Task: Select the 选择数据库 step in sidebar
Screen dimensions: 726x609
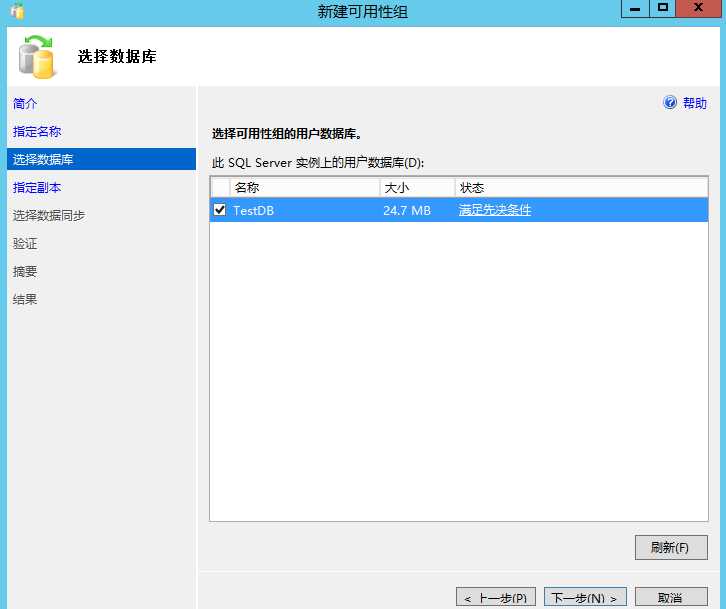Action: [x=101, y=159]
